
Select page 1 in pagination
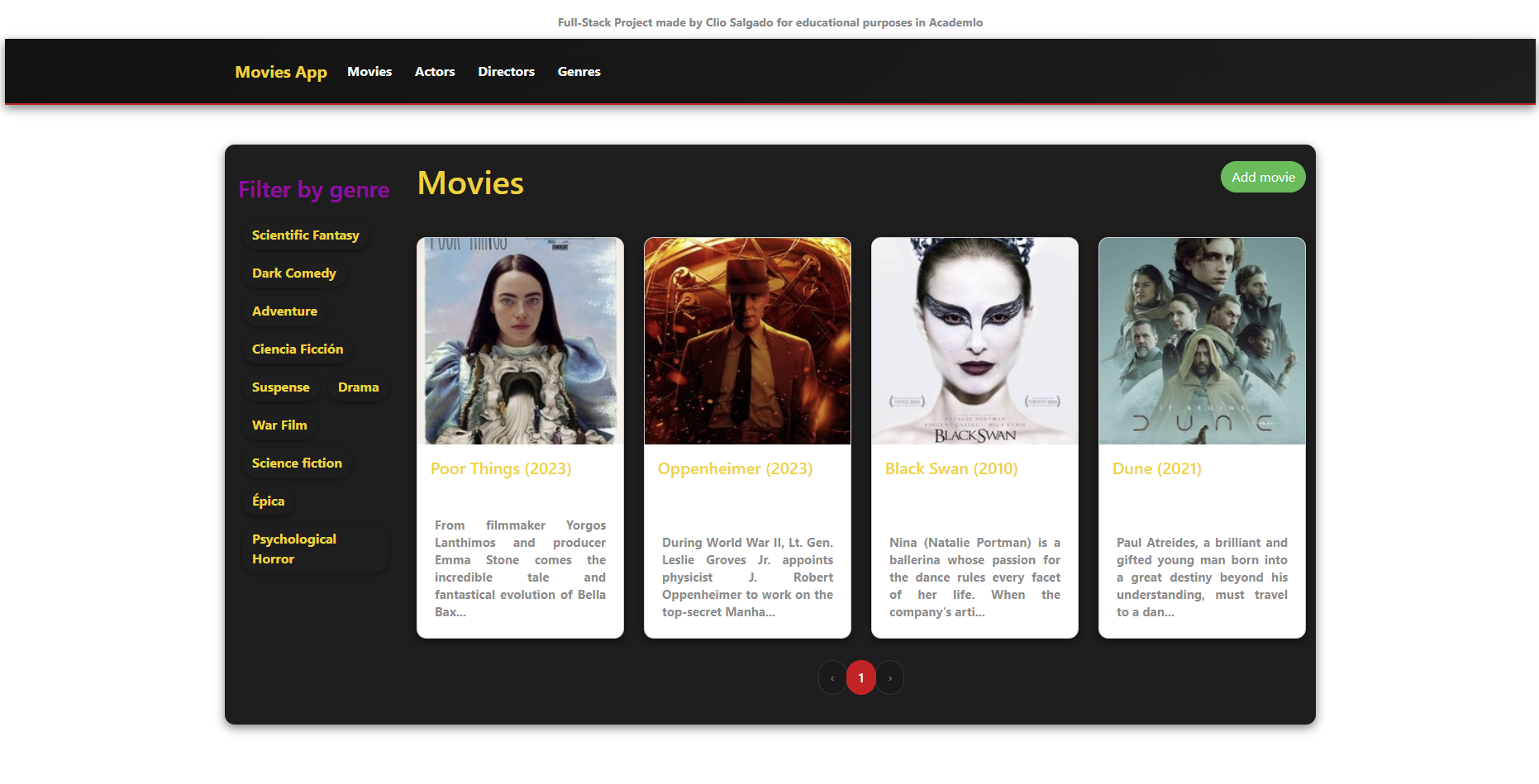point(861,678)
